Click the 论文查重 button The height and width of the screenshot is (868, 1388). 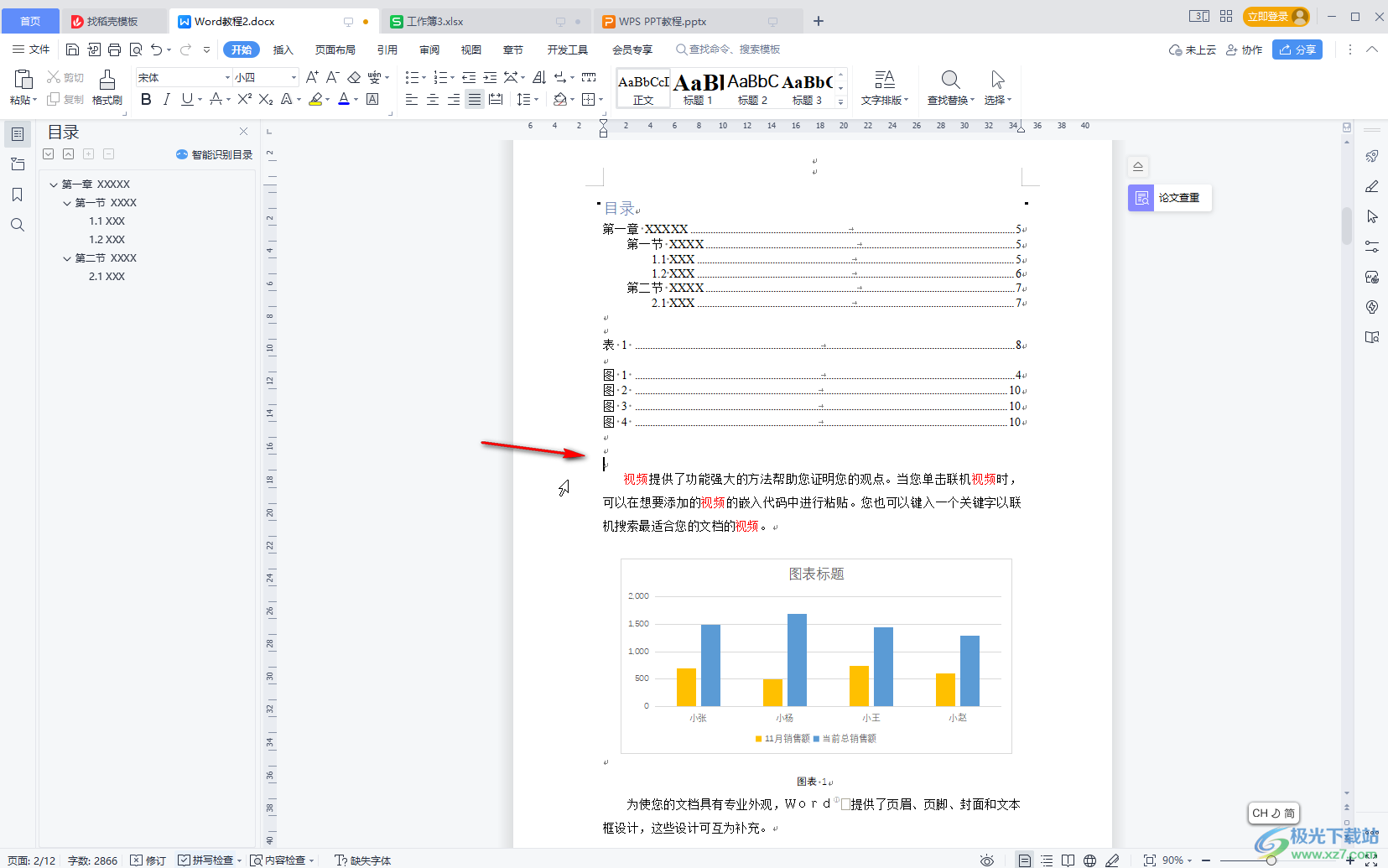pyautogui.click(x=1170, y=198)
